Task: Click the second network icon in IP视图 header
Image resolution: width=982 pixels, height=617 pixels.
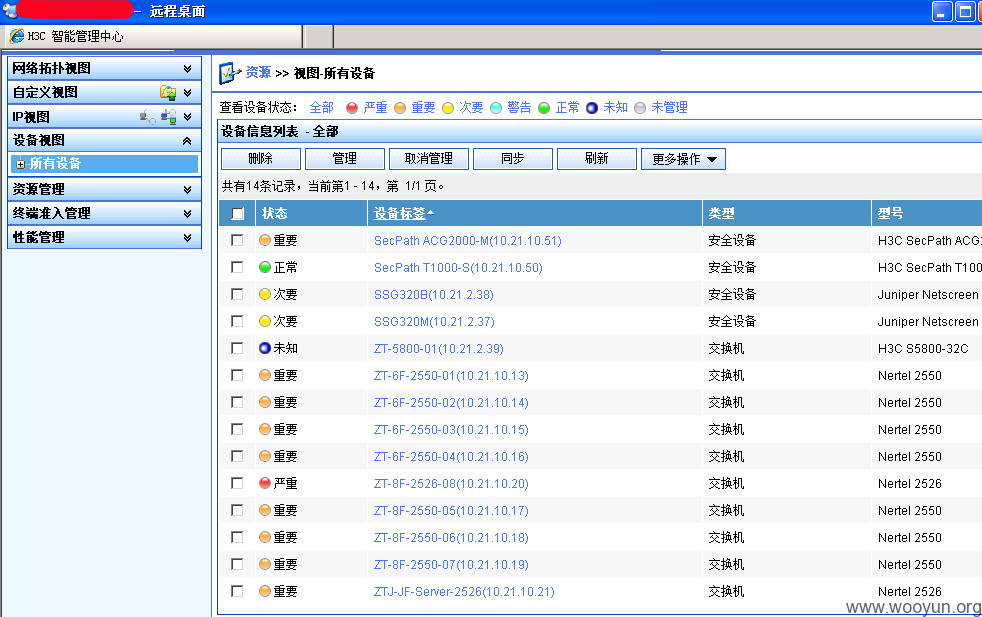Action: [x=168, y=117]
